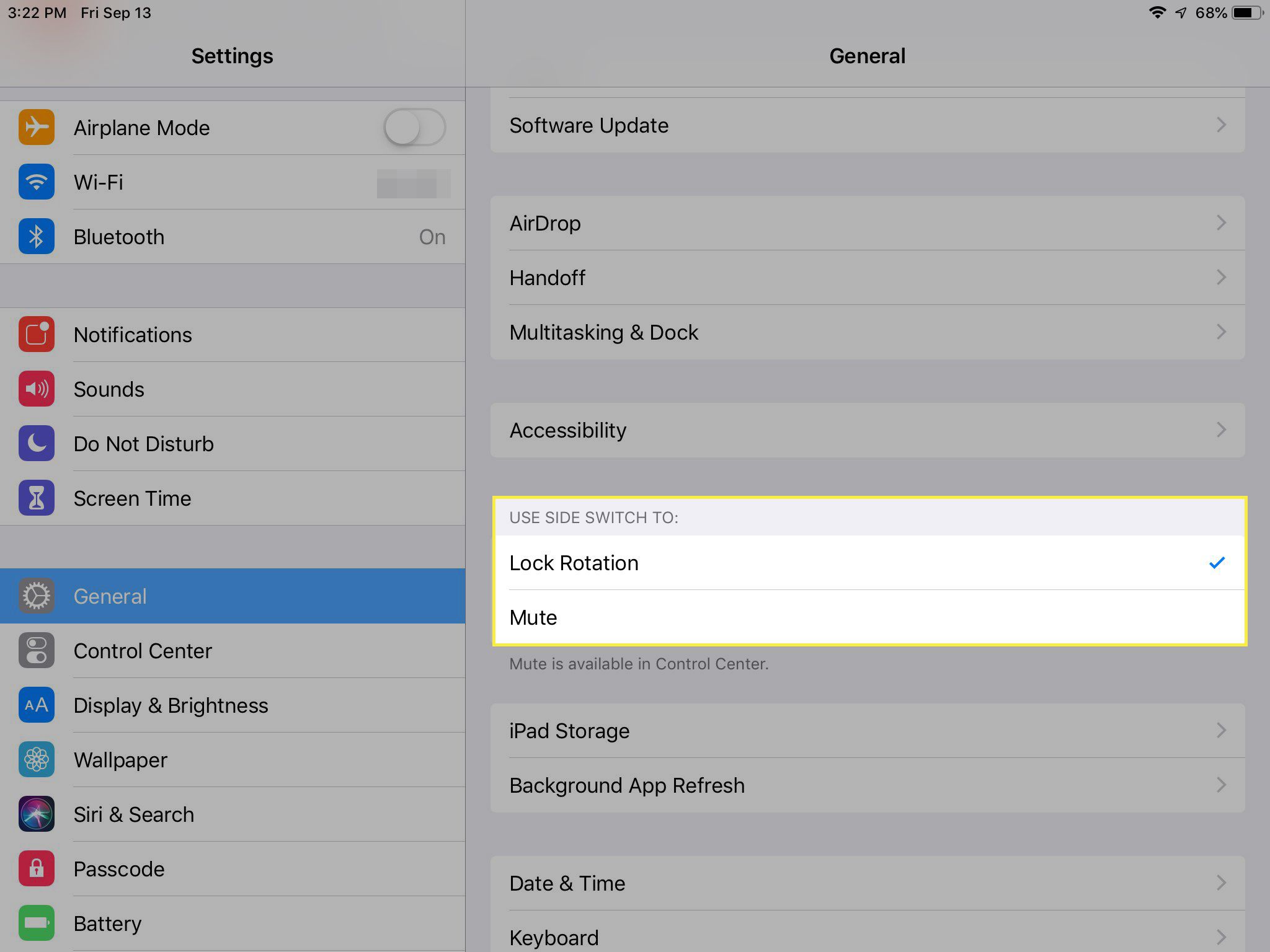The height and width of the screenshot is (952, 1270).
Task: Tap the Siri & Search icon
Action: pos(37,813)
